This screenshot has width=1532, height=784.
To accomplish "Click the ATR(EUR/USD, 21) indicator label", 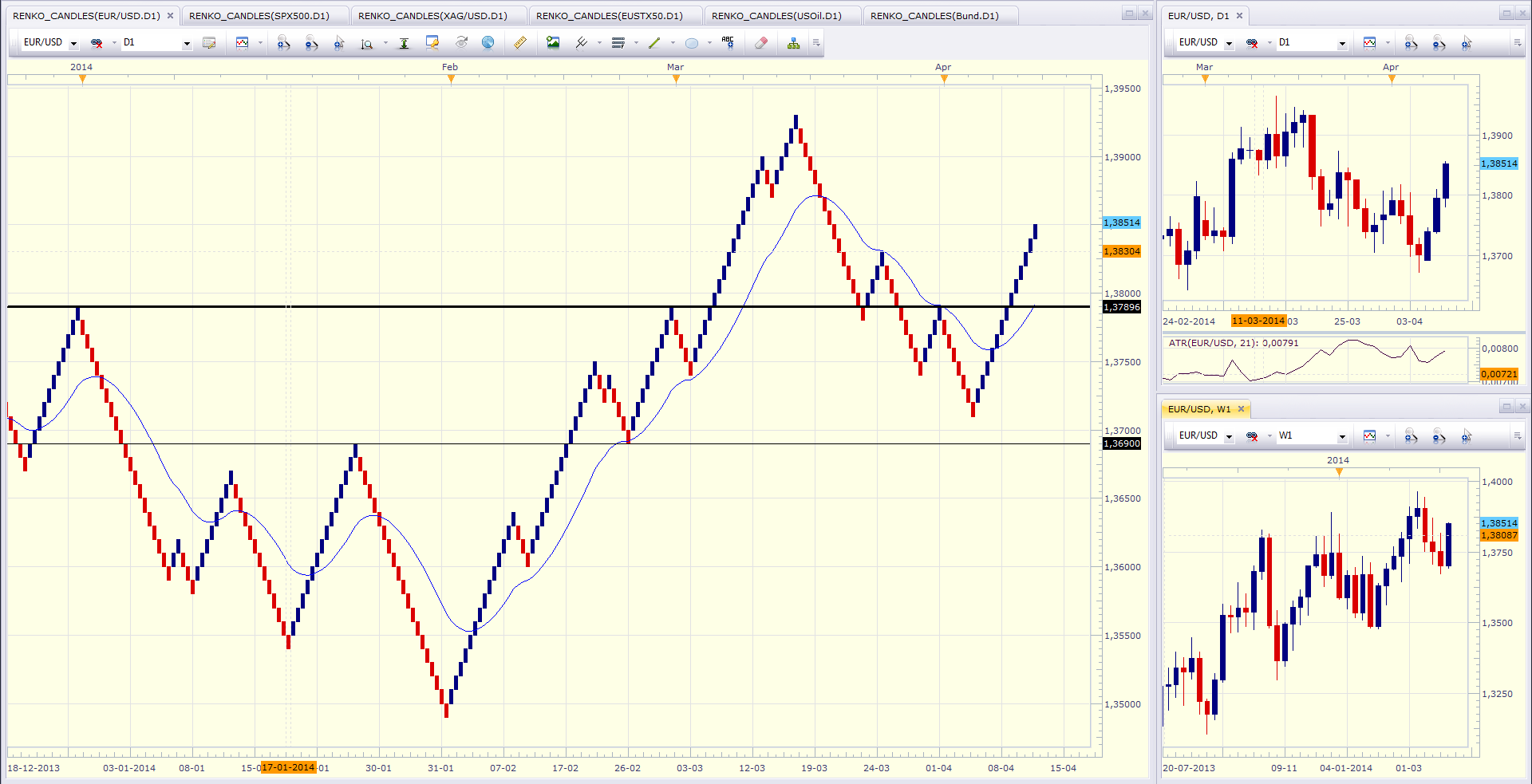I will click(1234, 343).
